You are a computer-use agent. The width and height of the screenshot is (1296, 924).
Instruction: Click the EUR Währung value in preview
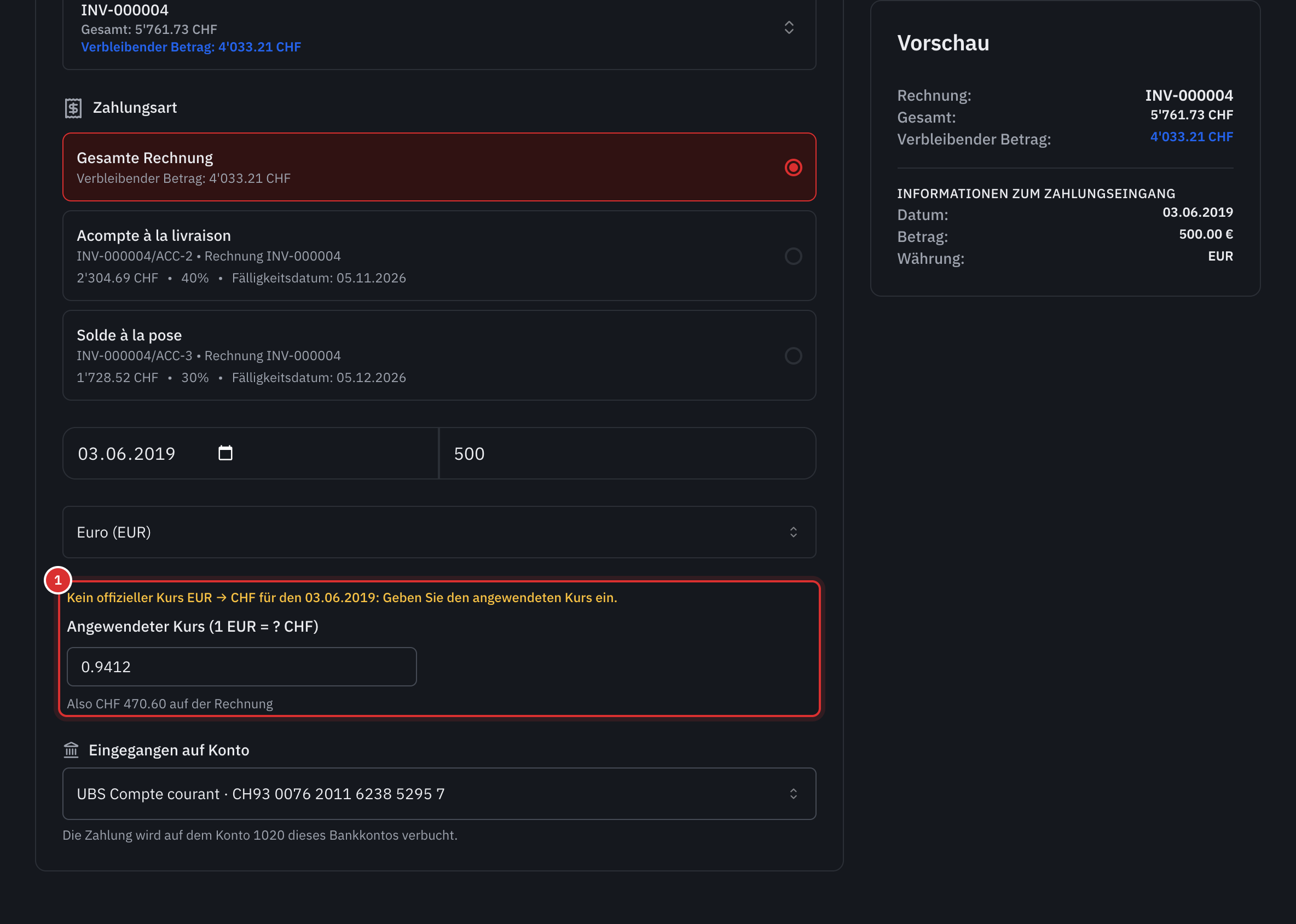pyautogui.click(x=1221, y=256)
